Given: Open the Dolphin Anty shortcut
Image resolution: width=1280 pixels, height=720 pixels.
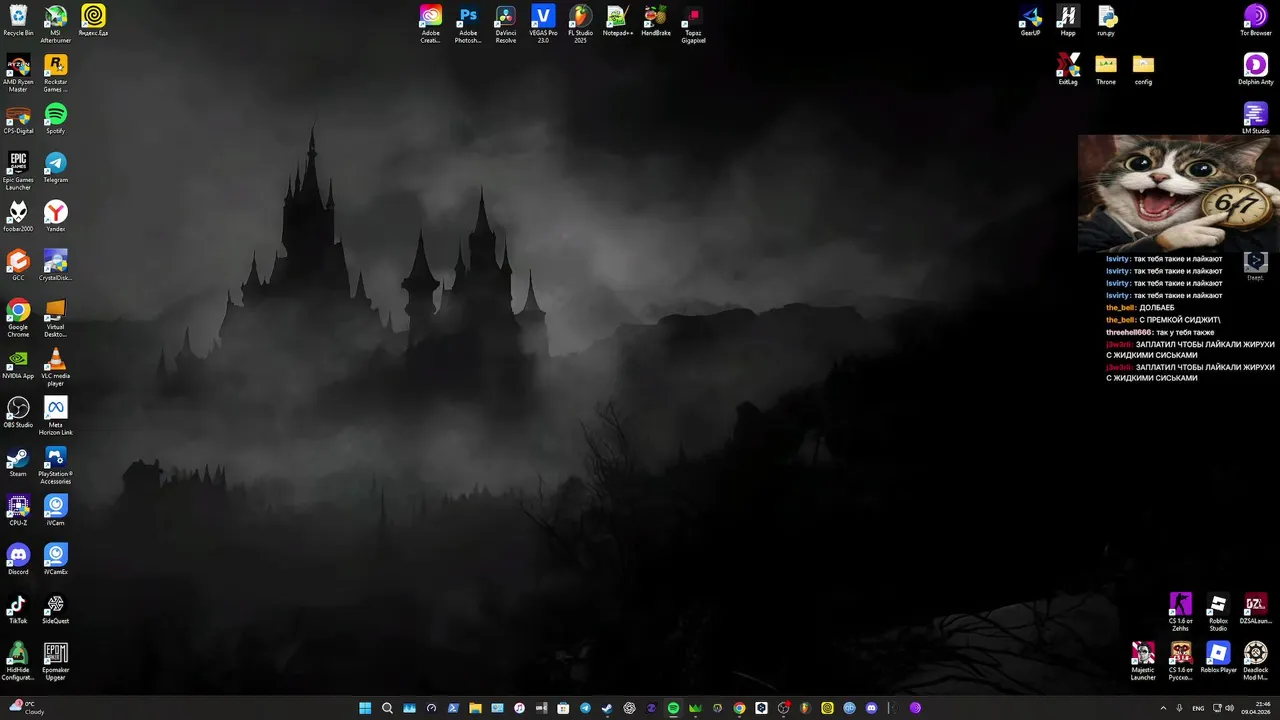Looking at the screenshot, I should point(1256,70).
